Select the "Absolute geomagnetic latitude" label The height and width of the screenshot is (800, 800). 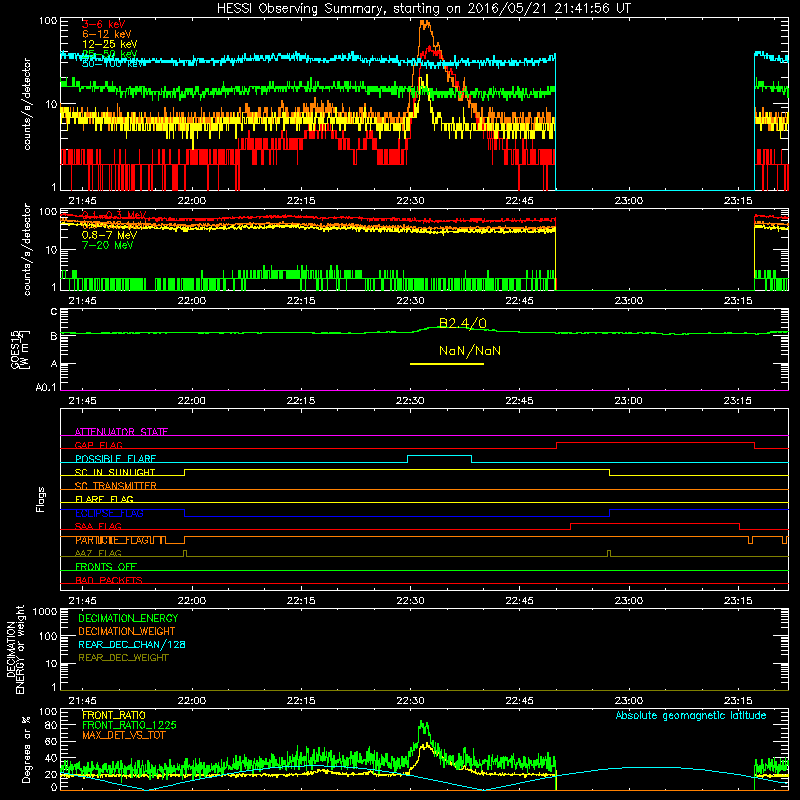[x=691, y=716]
